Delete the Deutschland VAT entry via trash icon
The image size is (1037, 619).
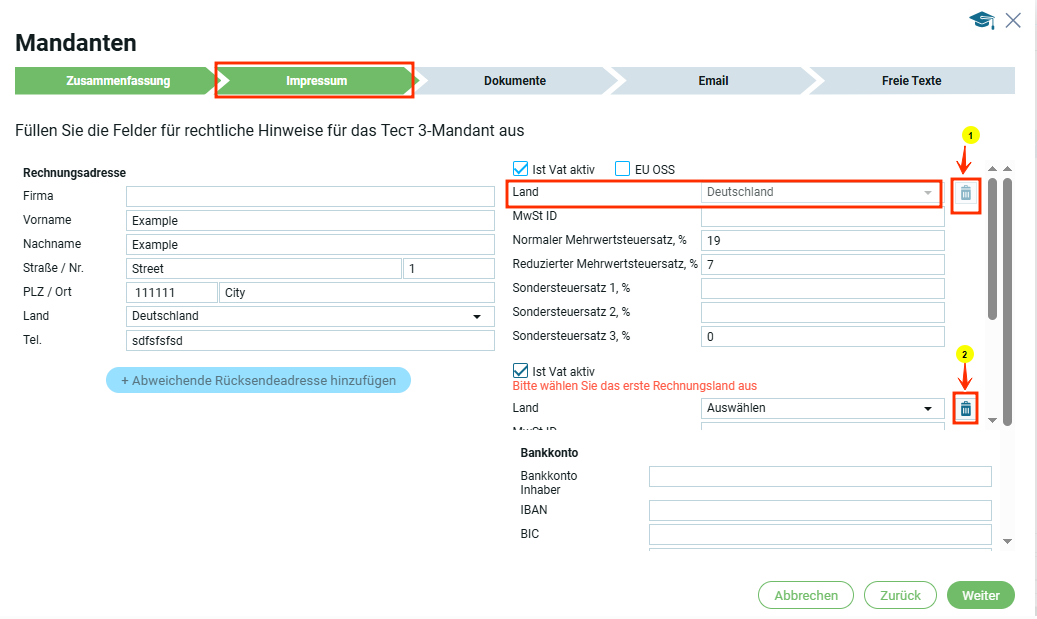click(966, 193)
